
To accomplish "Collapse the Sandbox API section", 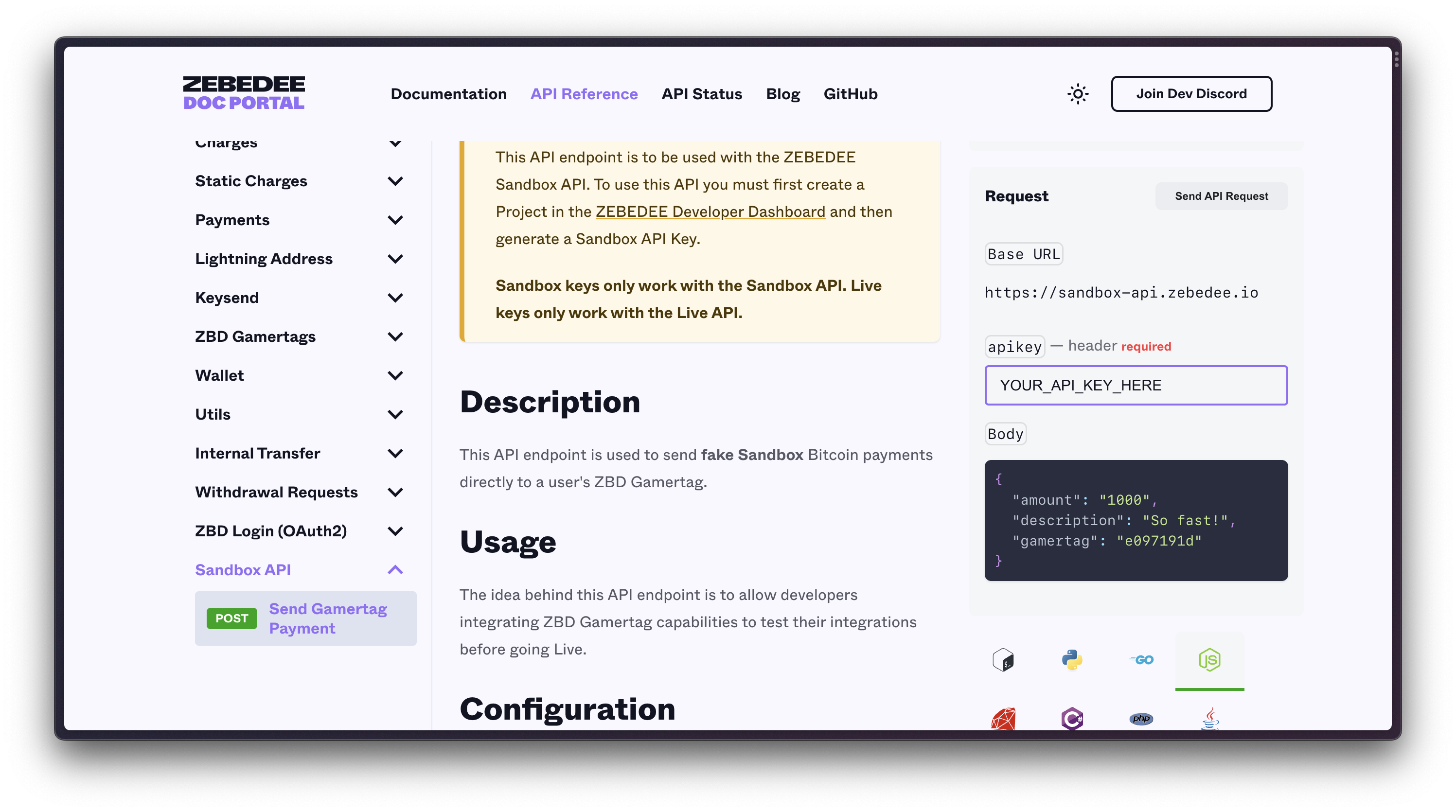I will coord(397,570).
